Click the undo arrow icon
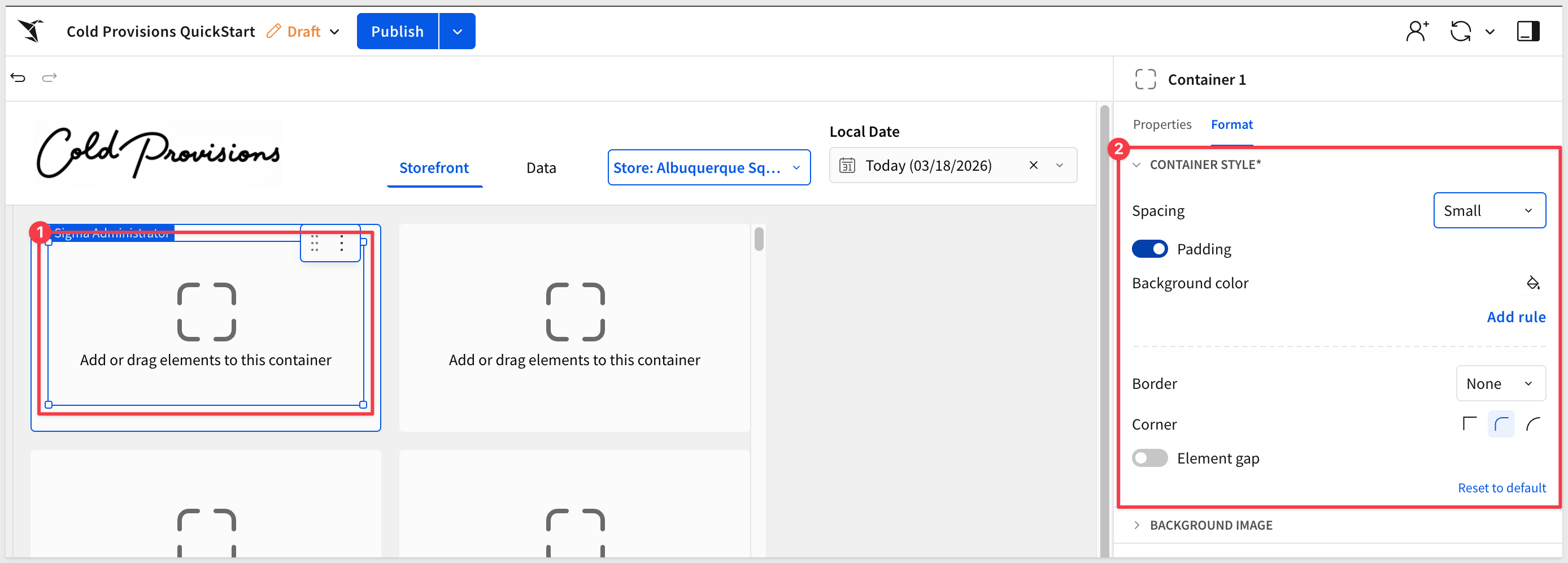 click(18, 77)
